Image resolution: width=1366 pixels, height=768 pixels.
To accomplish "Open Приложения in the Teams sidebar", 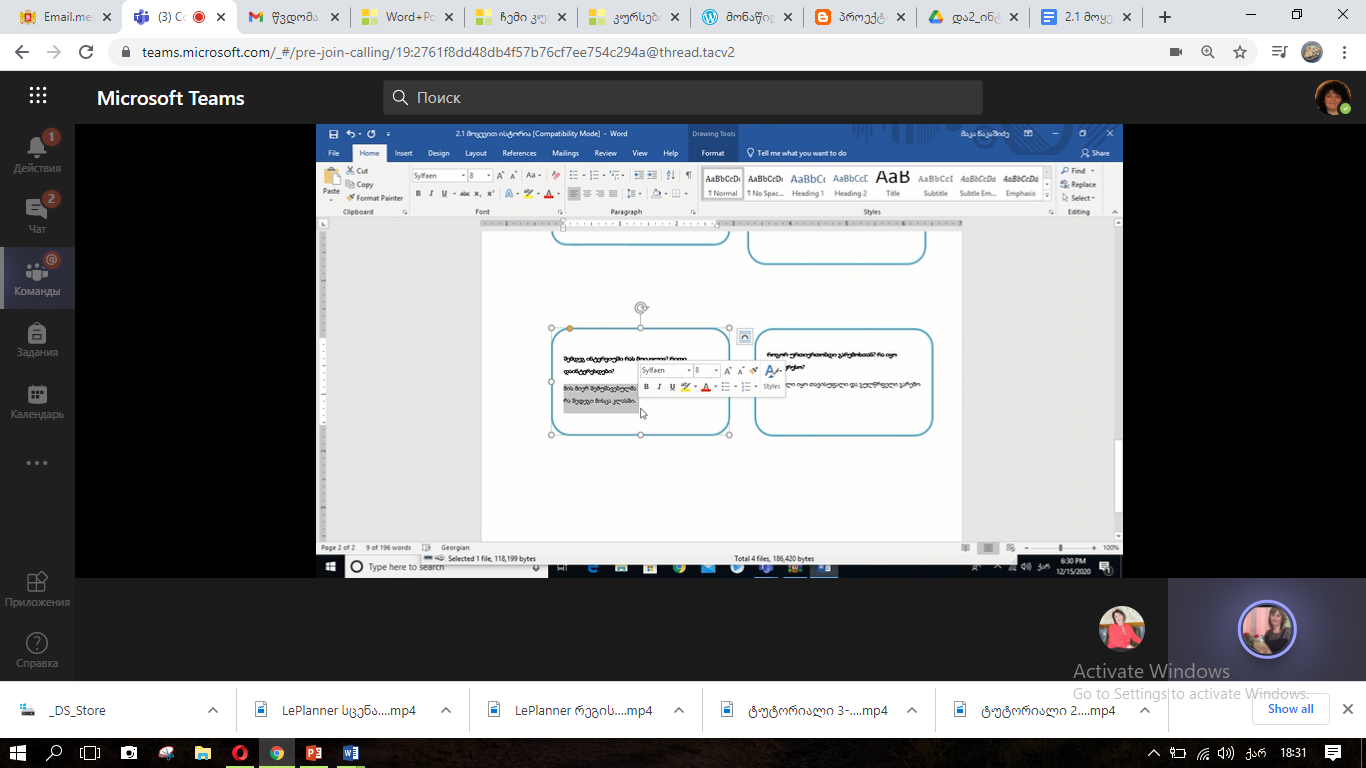I will [x=37, y=589].
